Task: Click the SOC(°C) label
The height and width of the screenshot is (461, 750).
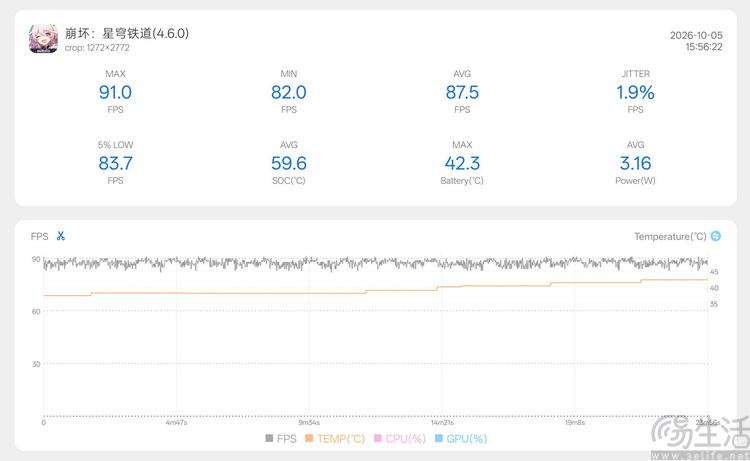Action: [x=288, y=181]
